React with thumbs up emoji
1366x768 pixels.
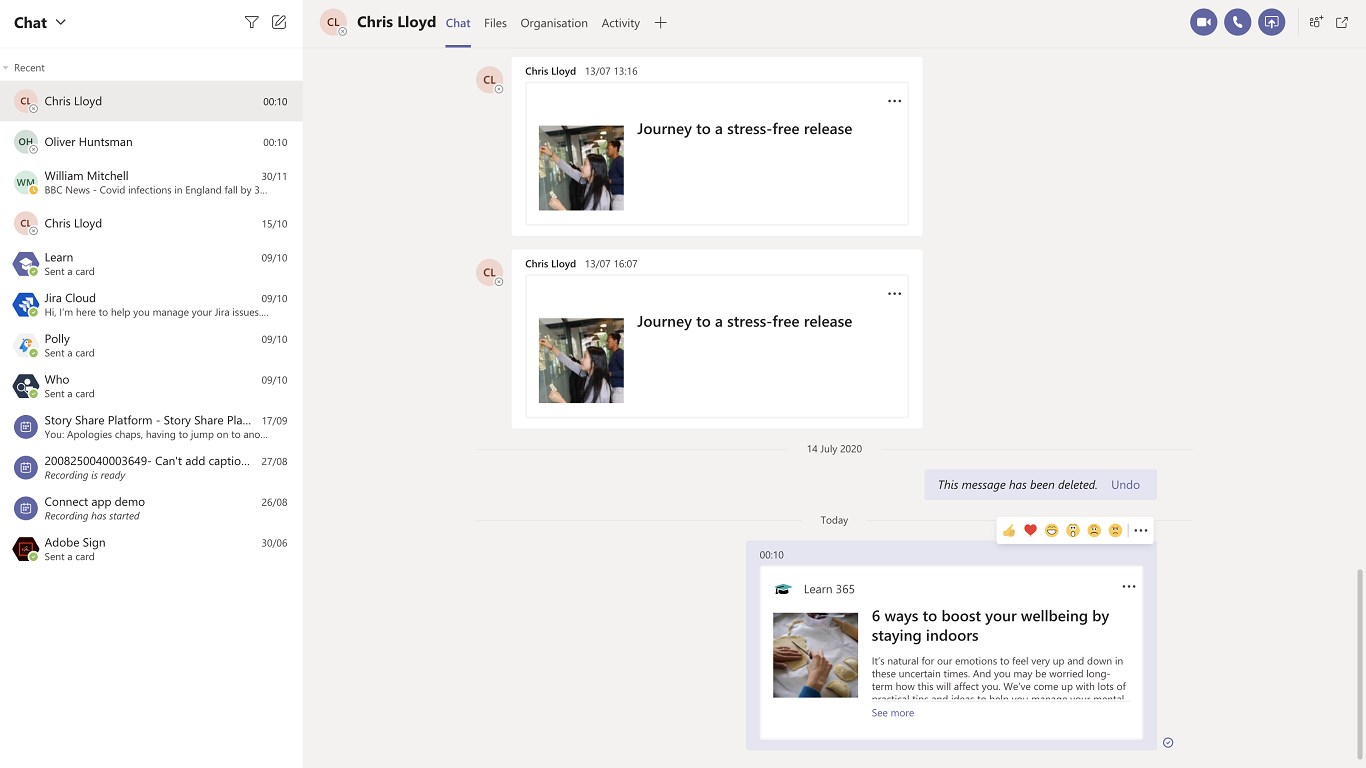point(1009,530)
